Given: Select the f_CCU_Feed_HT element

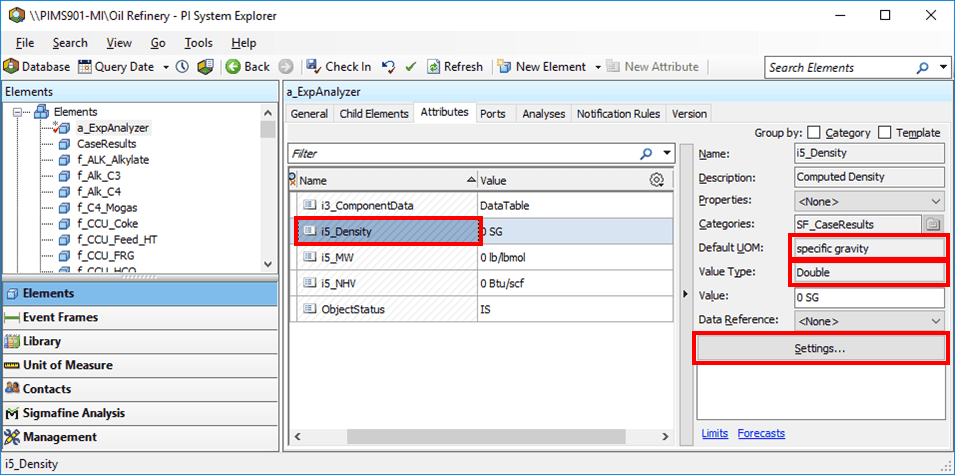Looking at the screenshot, I should click(118, 239).
